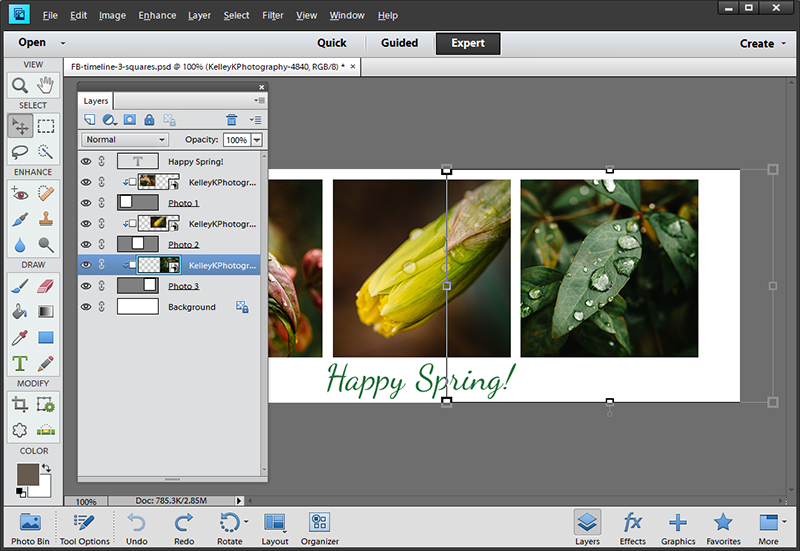Select the Rectangular Marquee tool
This screenshot has height=551, width=800.
pyautogui.click(x=46, y=126)
